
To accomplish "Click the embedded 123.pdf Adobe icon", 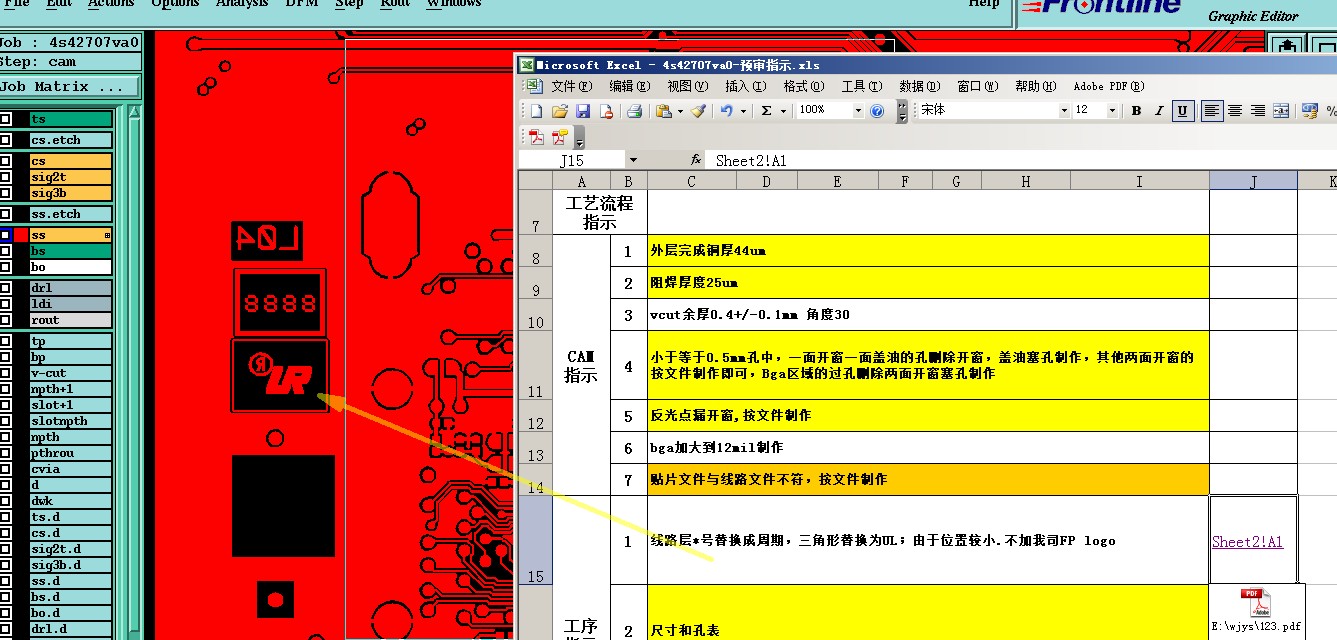I will click(x=1256, y=602).
